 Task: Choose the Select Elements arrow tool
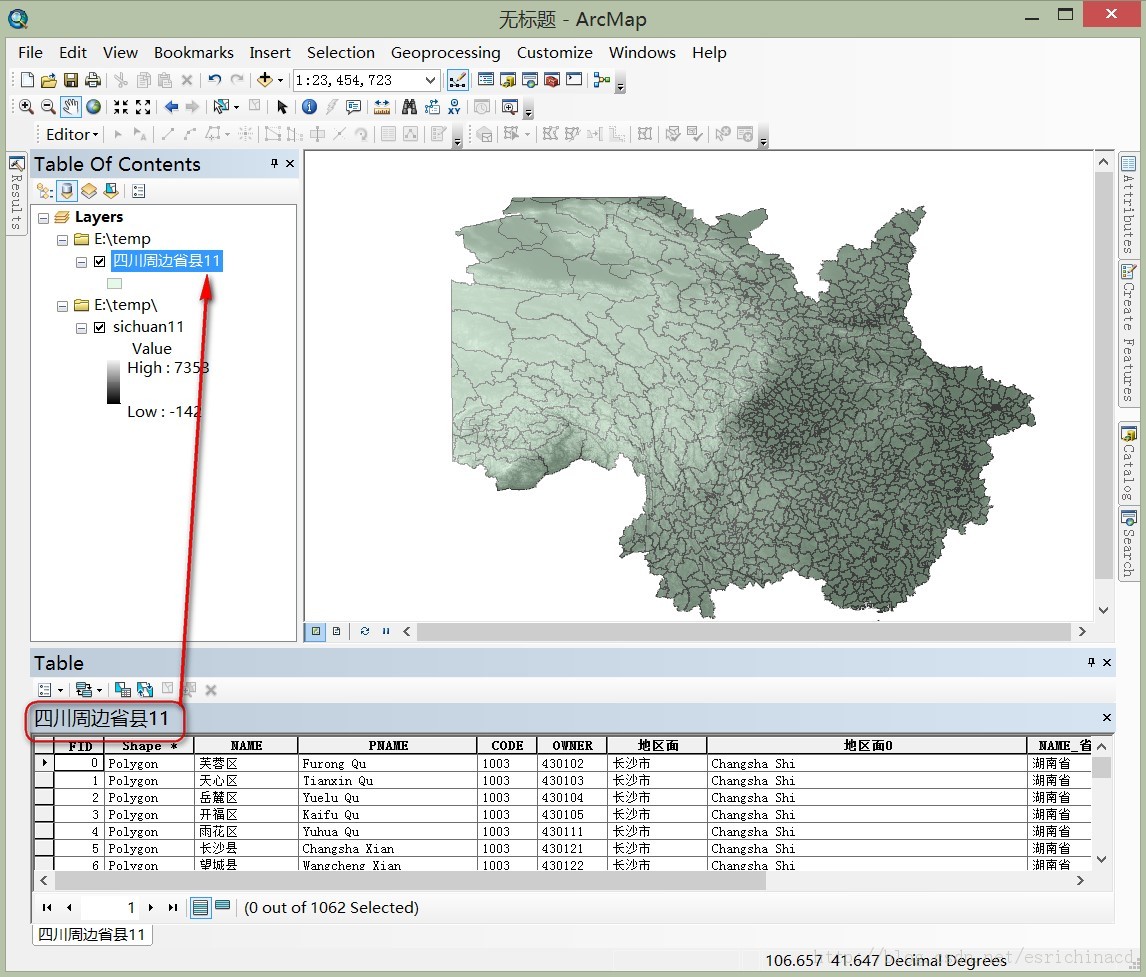tap(282, 107)
